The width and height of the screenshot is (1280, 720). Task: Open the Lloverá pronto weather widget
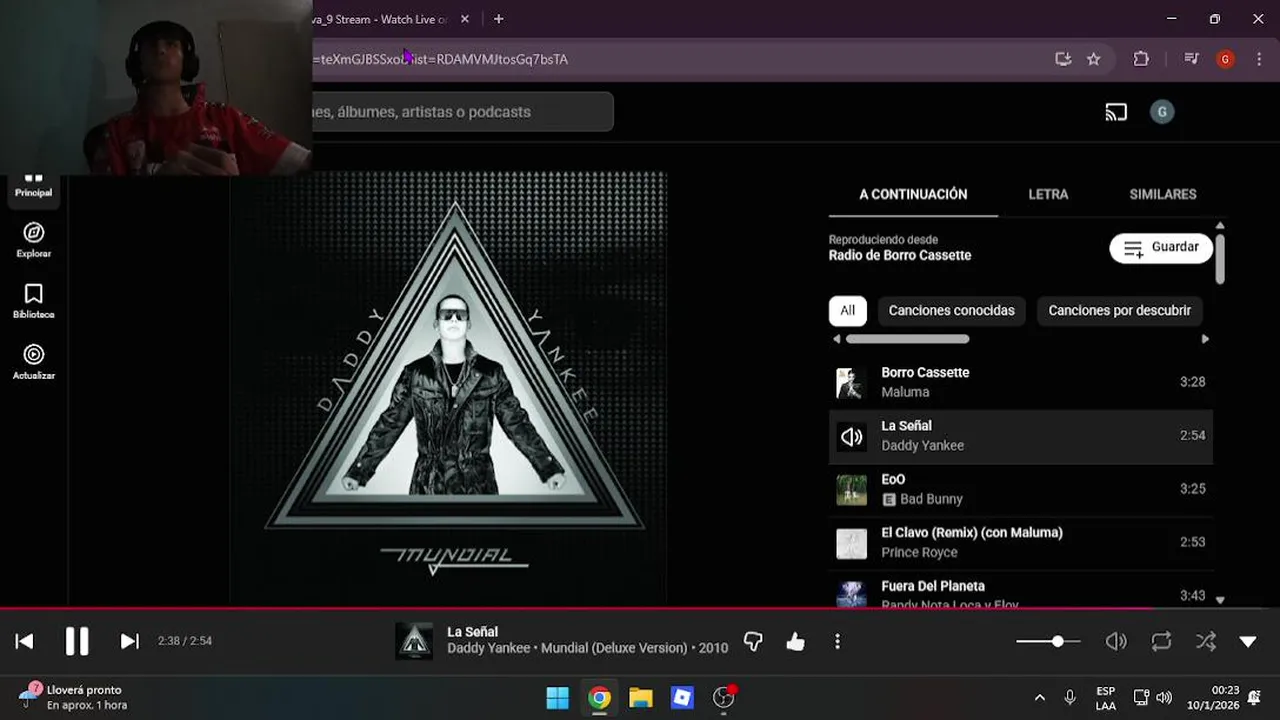tap(73, 697)
